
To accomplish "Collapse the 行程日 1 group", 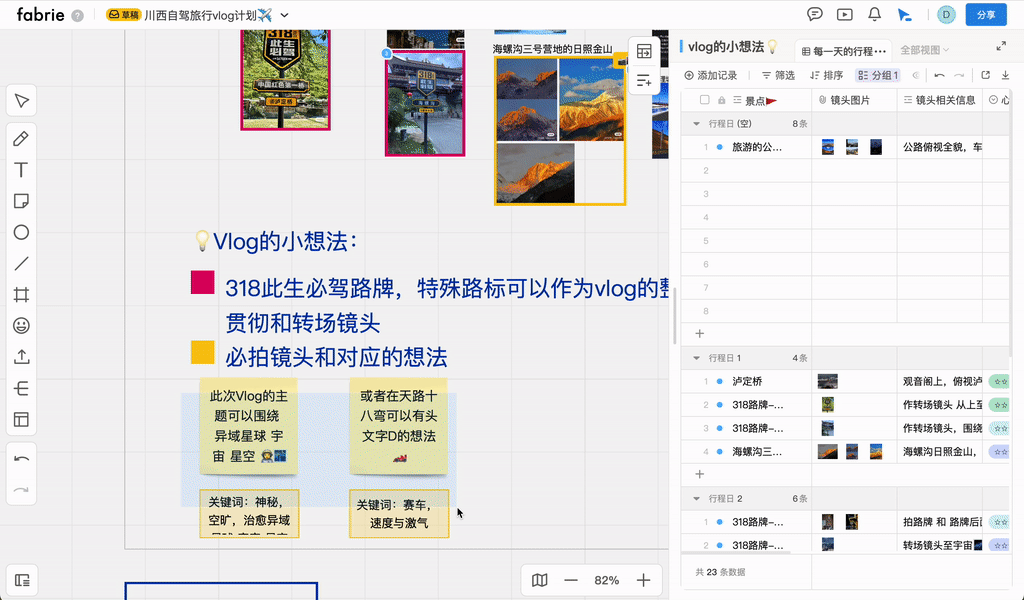I will pyautogui.click(x=696, y=358).
